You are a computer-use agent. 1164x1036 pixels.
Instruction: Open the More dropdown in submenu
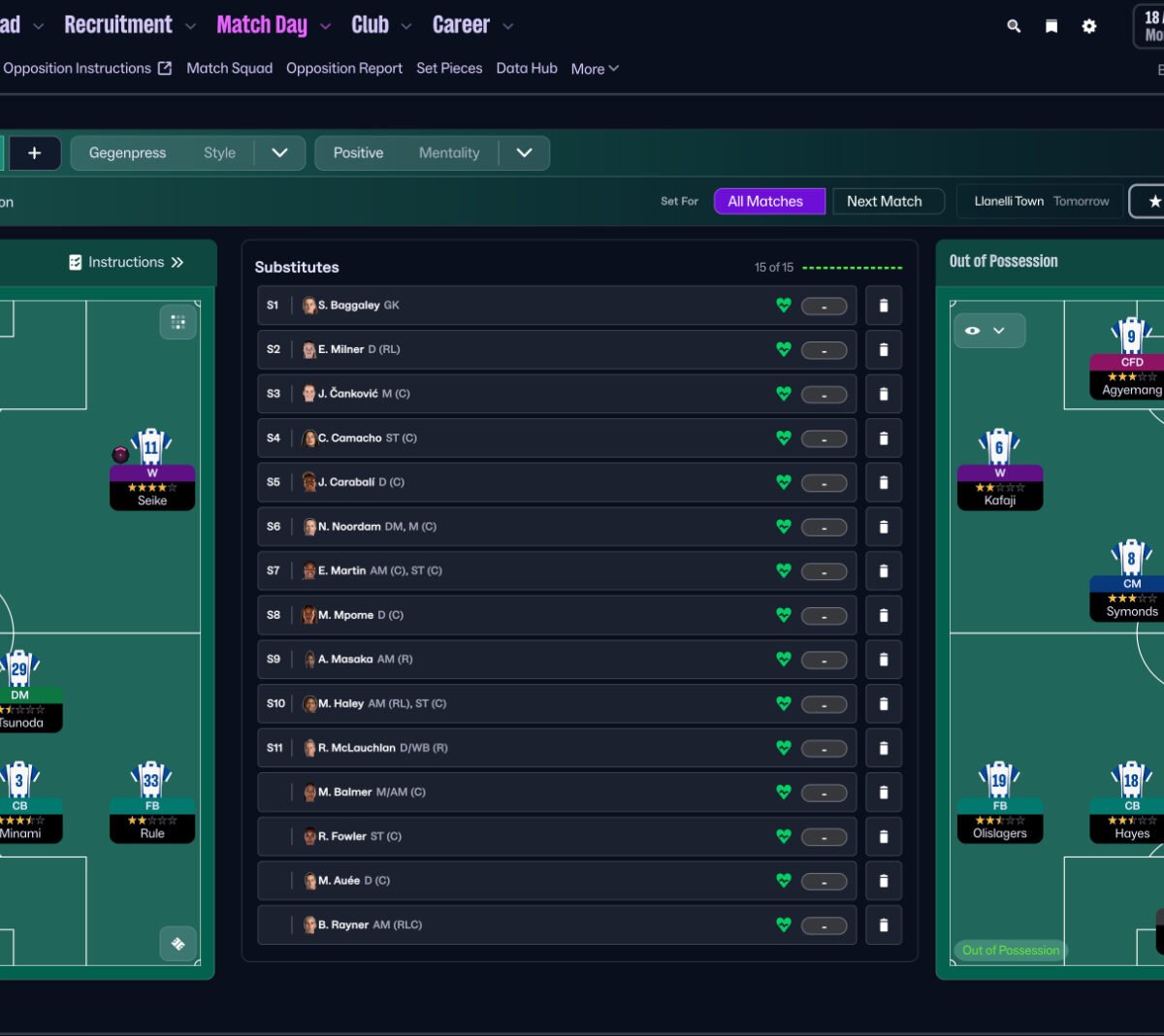click(x=594, y=69)
